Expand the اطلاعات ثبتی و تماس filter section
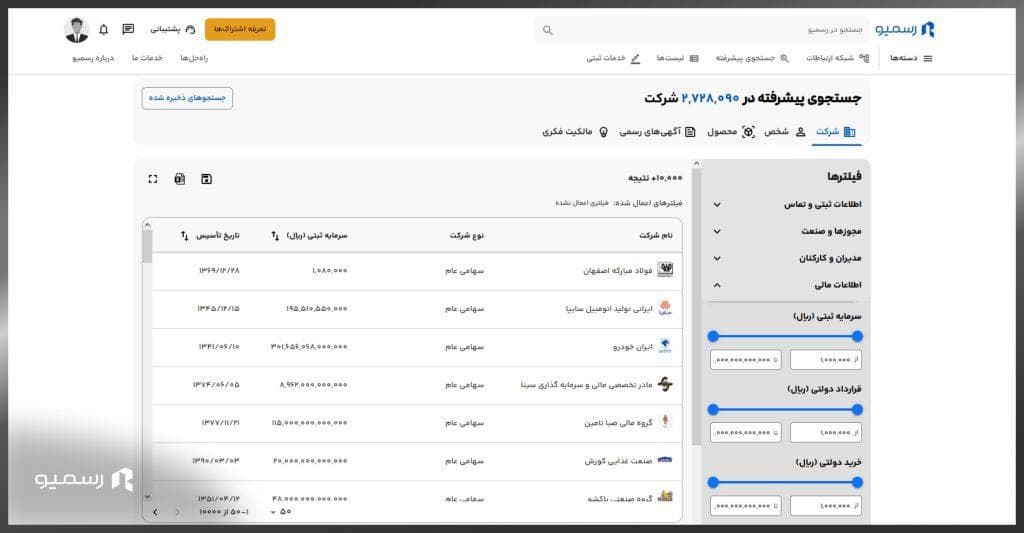The image size is (1024, 533). coord(787,204)
